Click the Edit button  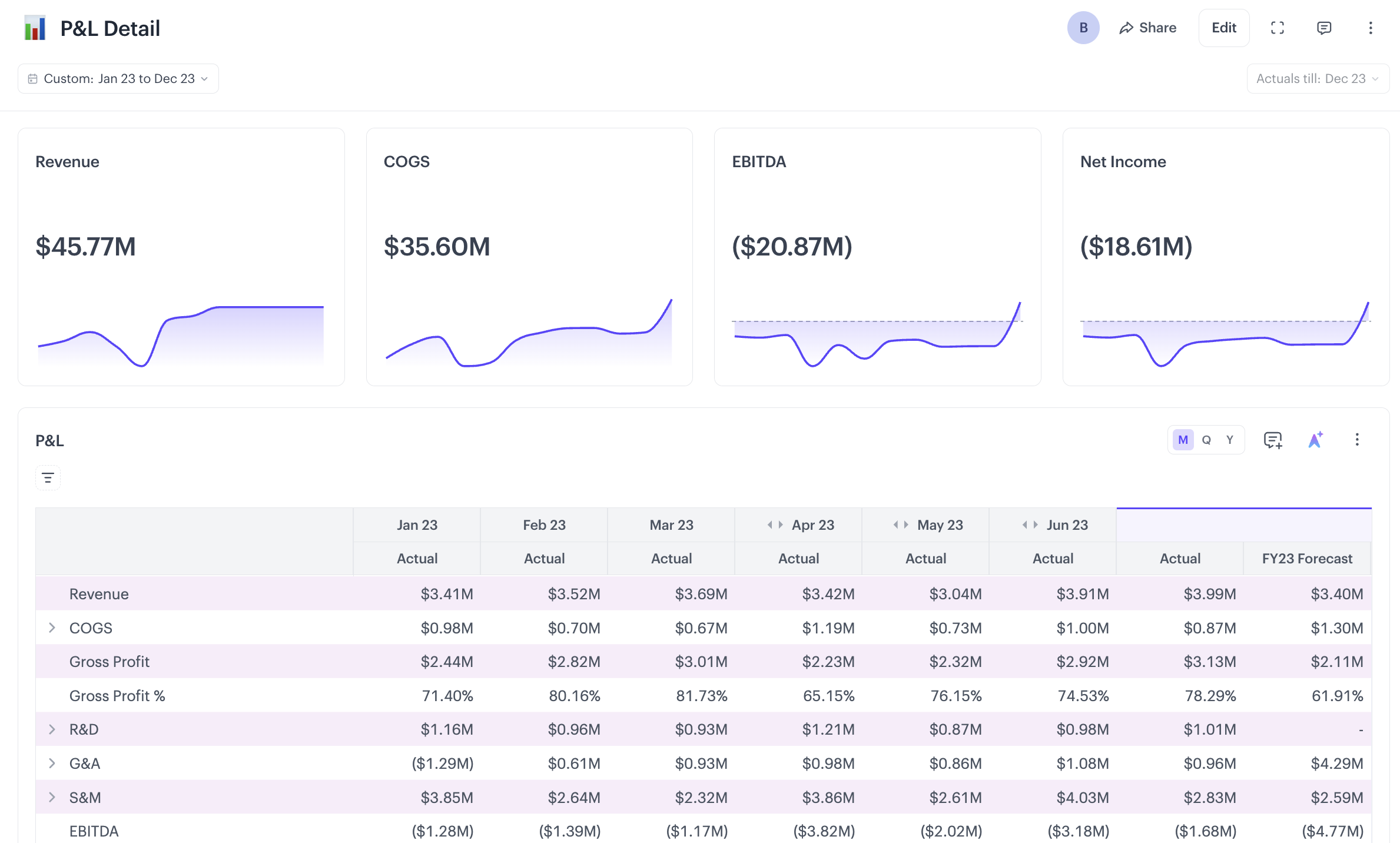click(x=1223, y=28)
